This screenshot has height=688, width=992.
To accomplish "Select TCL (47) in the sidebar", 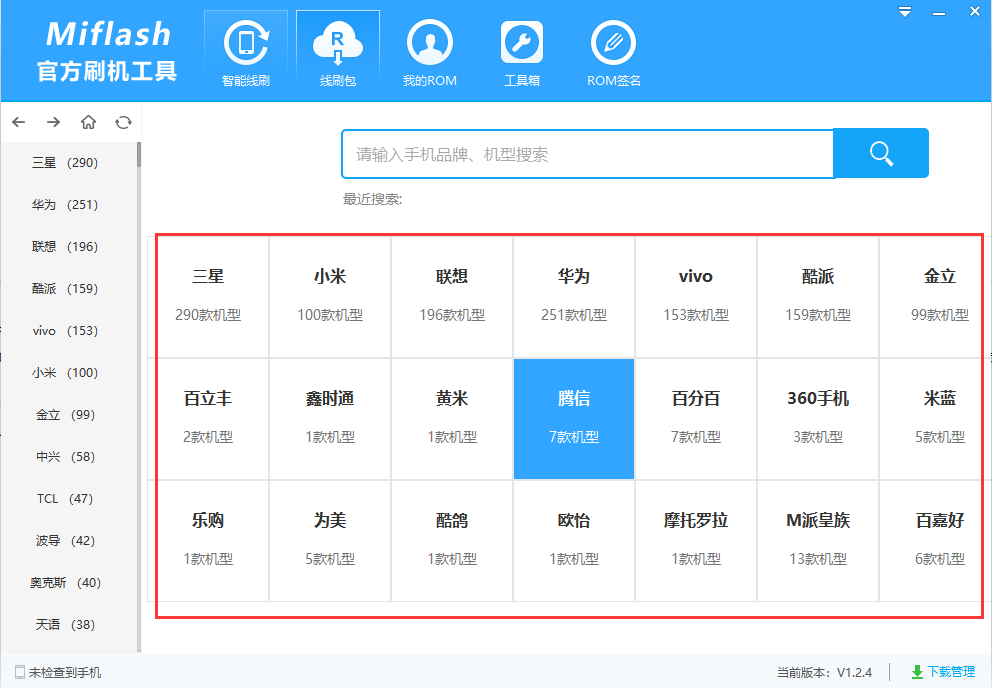I will click(x=66, y=498).
